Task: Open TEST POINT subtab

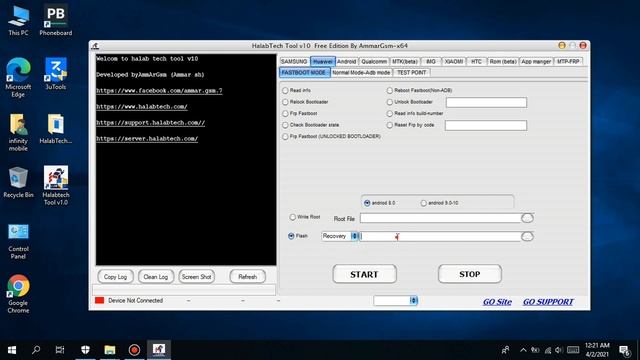Action: click(x=411, y=72)
